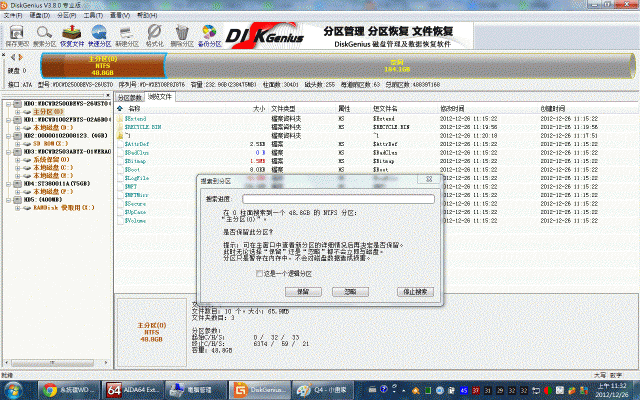640x400 pixels.
Task: Open the Partition (分区) menu
Action: pyautogui.click(x=67, y=15)
